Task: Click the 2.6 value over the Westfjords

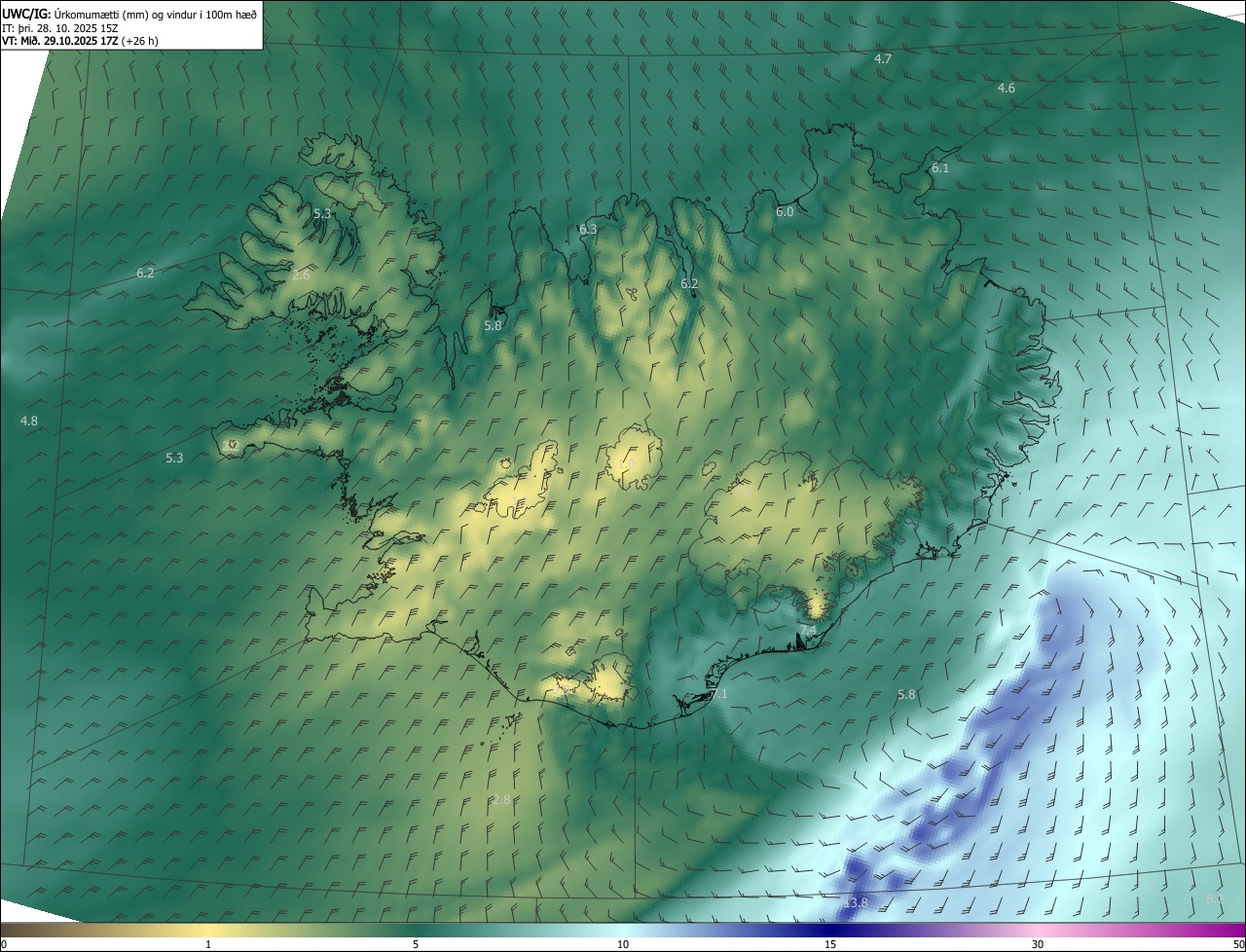Action: coord(301,275)
